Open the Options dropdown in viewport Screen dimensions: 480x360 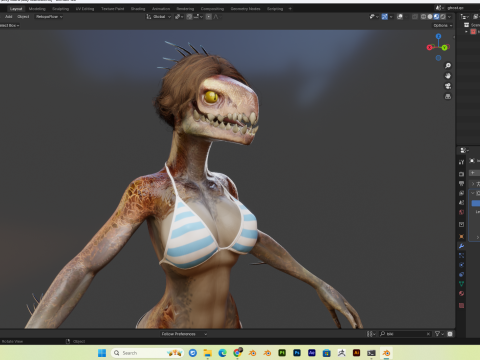(443, 25)
